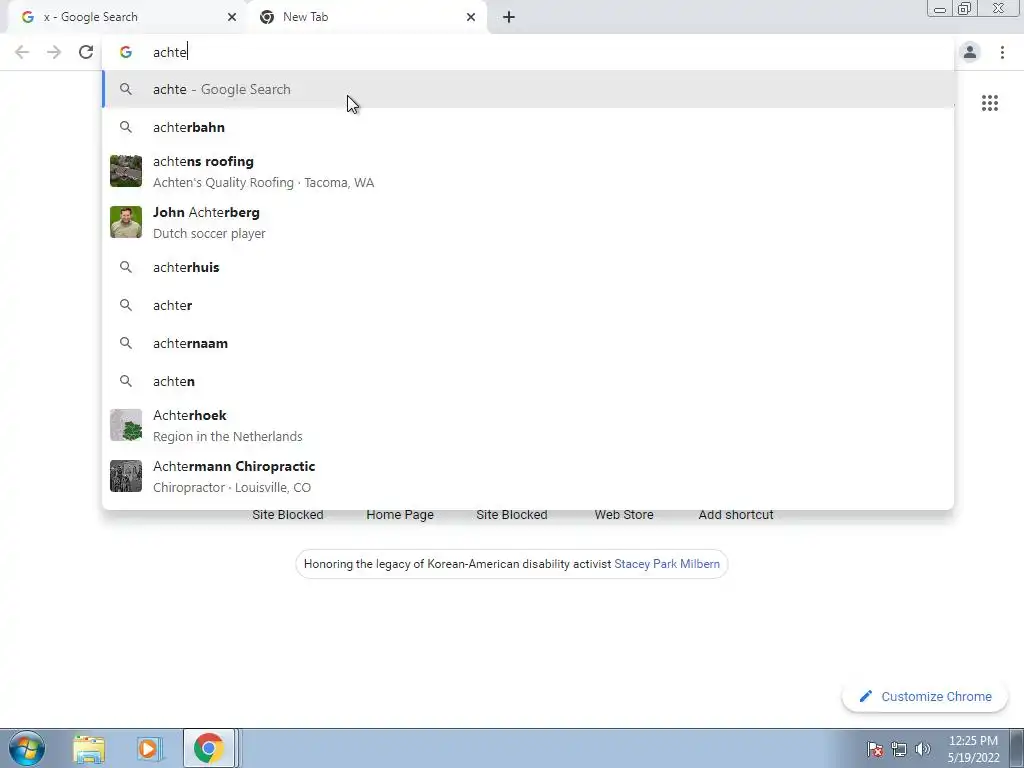Pick the 'achternaam' suggestion

(x=528, y=343)
